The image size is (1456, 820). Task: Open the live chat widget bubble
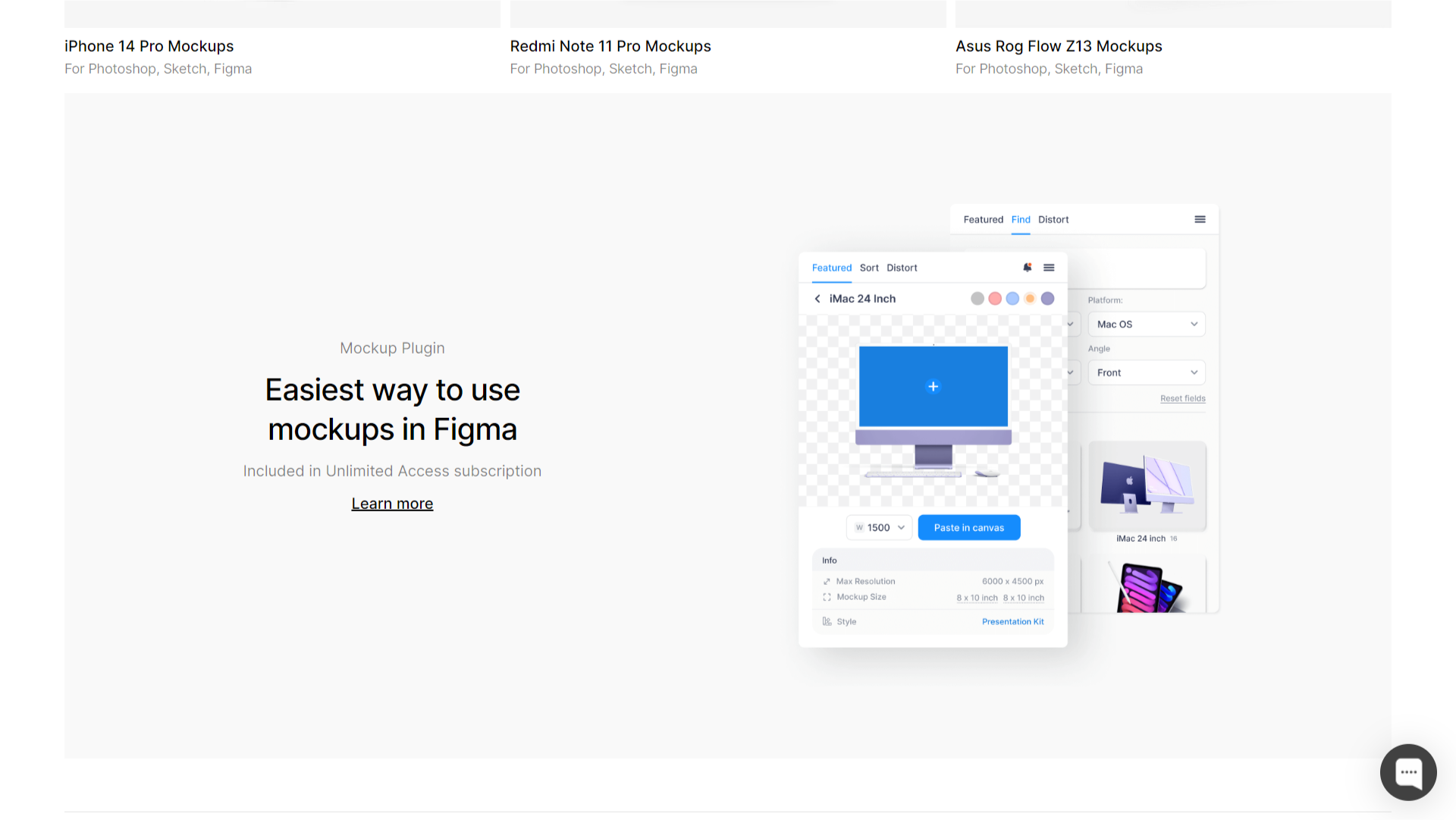(1408, 772)
